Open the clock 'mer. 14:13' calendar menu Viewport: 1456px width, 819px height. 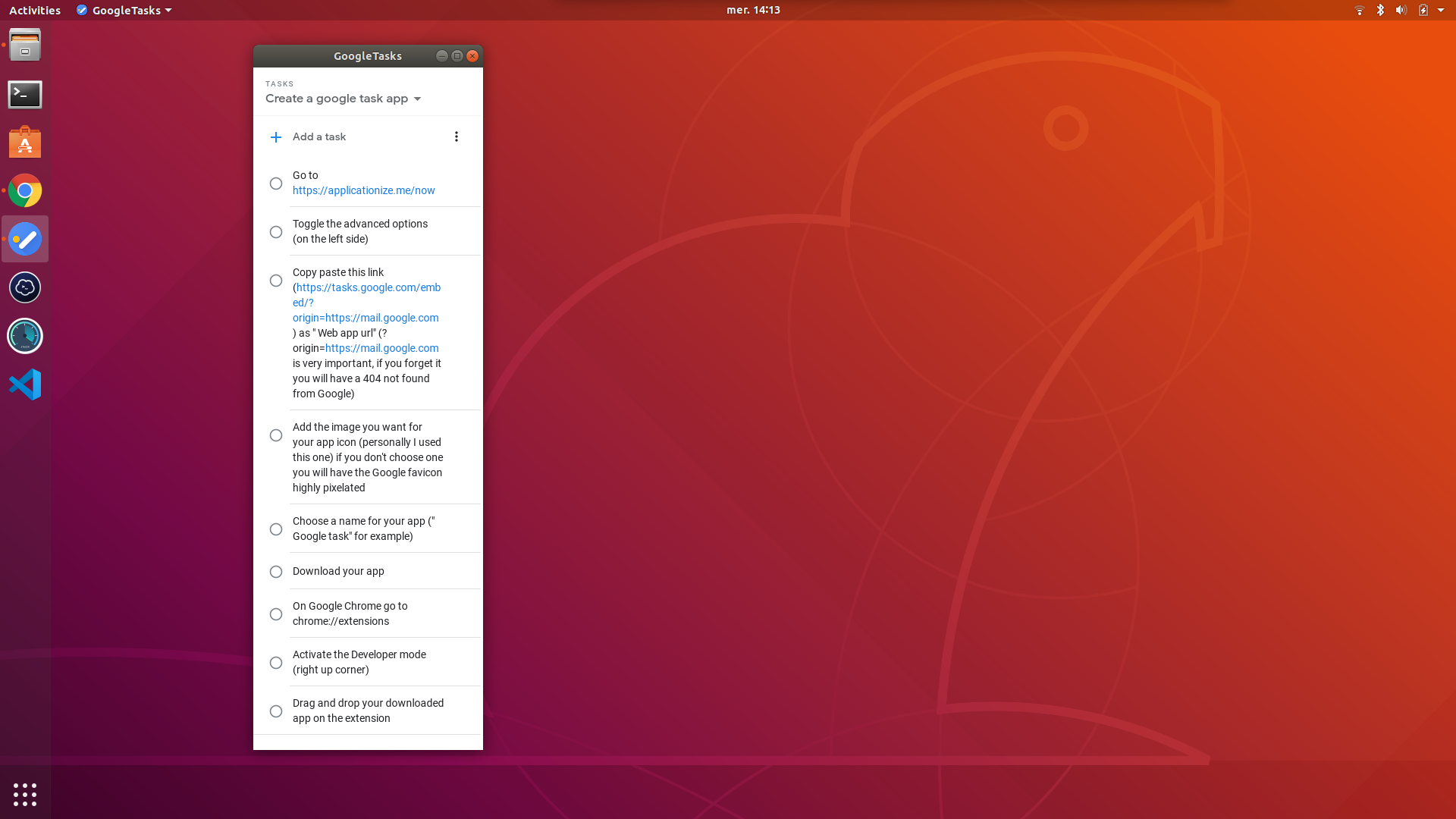point(753,10)
